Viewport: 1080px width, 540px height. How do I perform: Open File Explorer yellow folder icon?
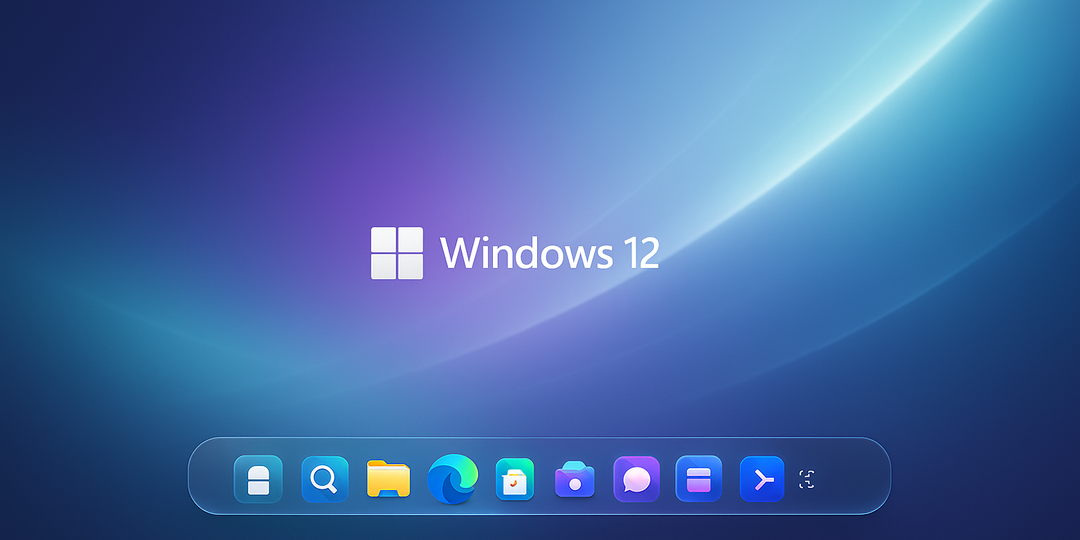(388, 479)
